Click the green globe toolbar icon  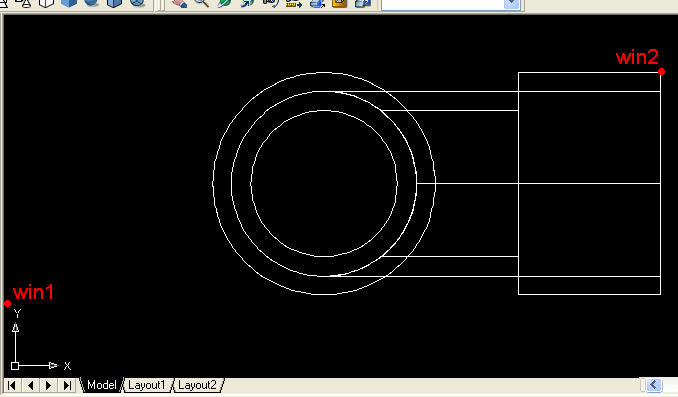click(224, 3)
